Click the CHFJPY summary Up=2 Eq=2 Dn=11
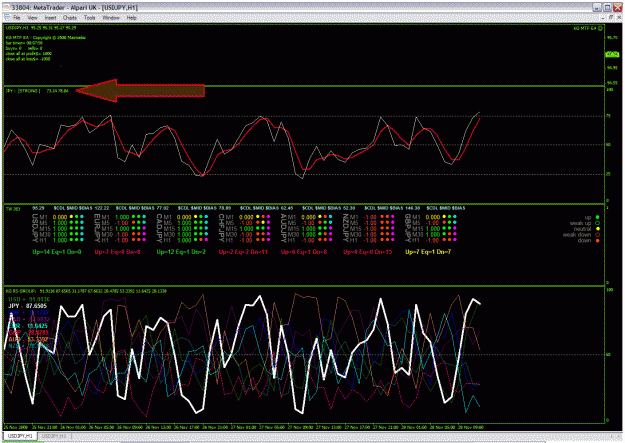Viewport: 625px width, 443px height. (x=243, y=252)
